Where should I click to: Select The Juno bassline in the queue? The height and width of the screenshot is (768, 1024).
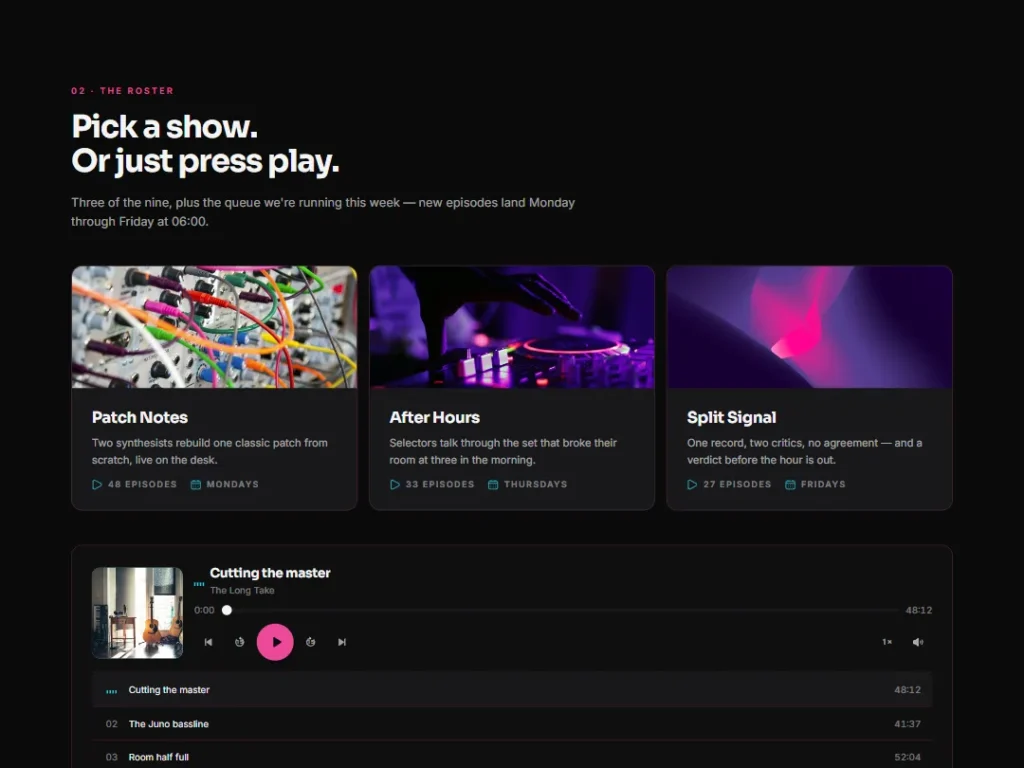point(512,724)
